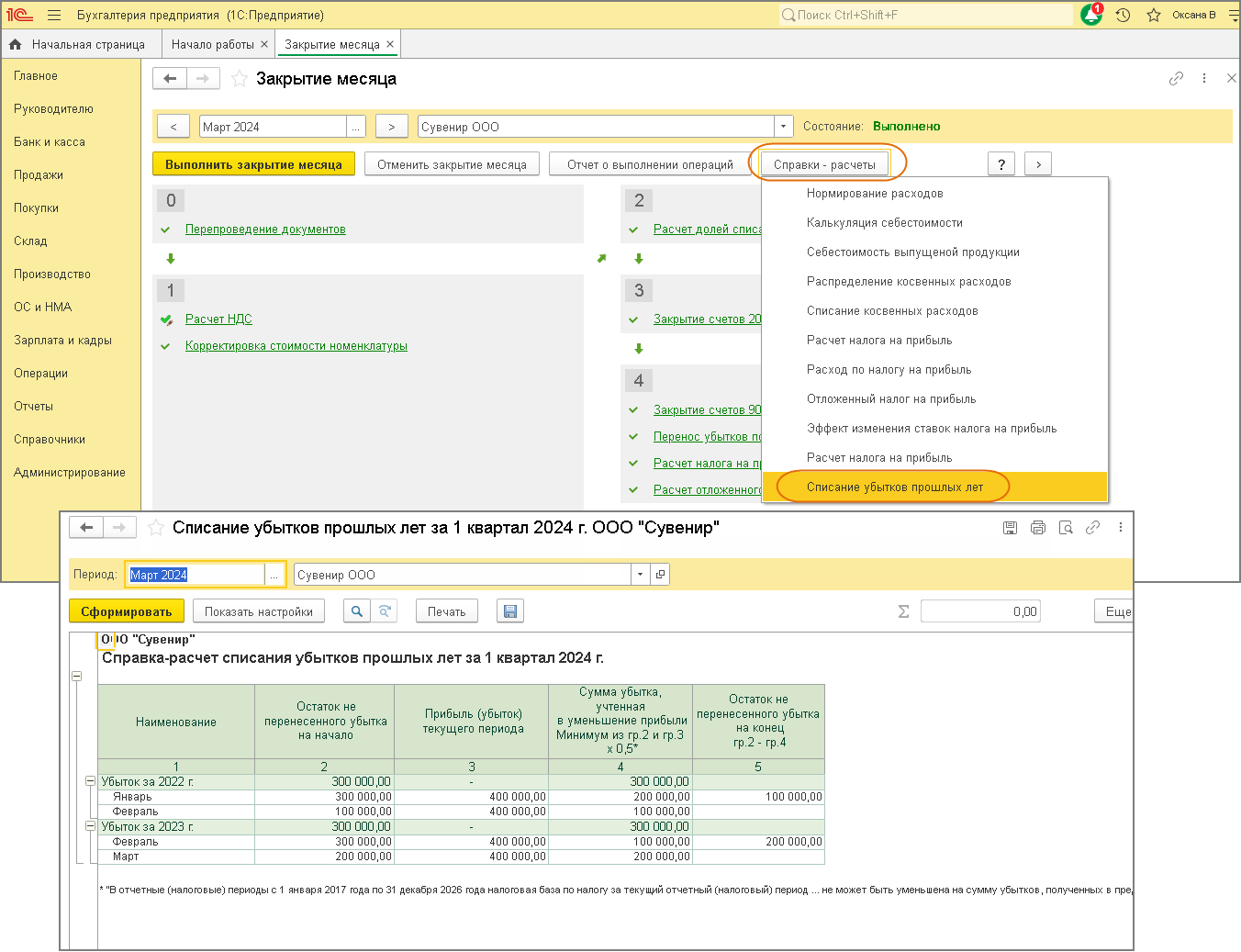Click Перепроведение документов link
Screen dimensions: 1241x952
[x=265, y=230]
